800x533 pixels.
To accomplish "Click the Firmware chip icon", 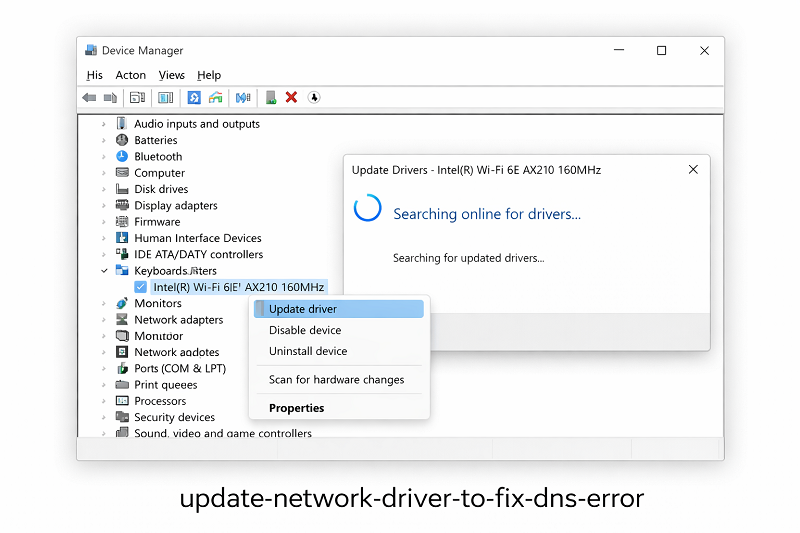I will 122,221.
